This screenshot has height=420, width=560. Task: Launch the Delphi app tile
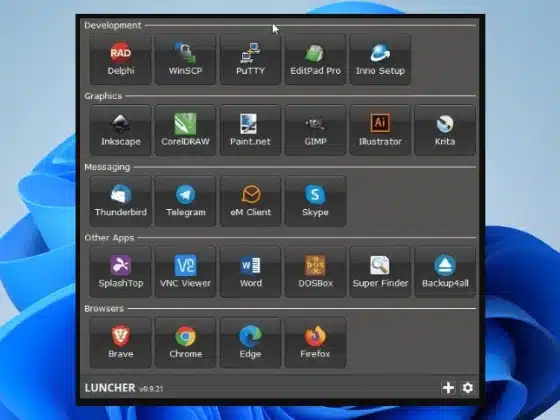tap(121, 59)
